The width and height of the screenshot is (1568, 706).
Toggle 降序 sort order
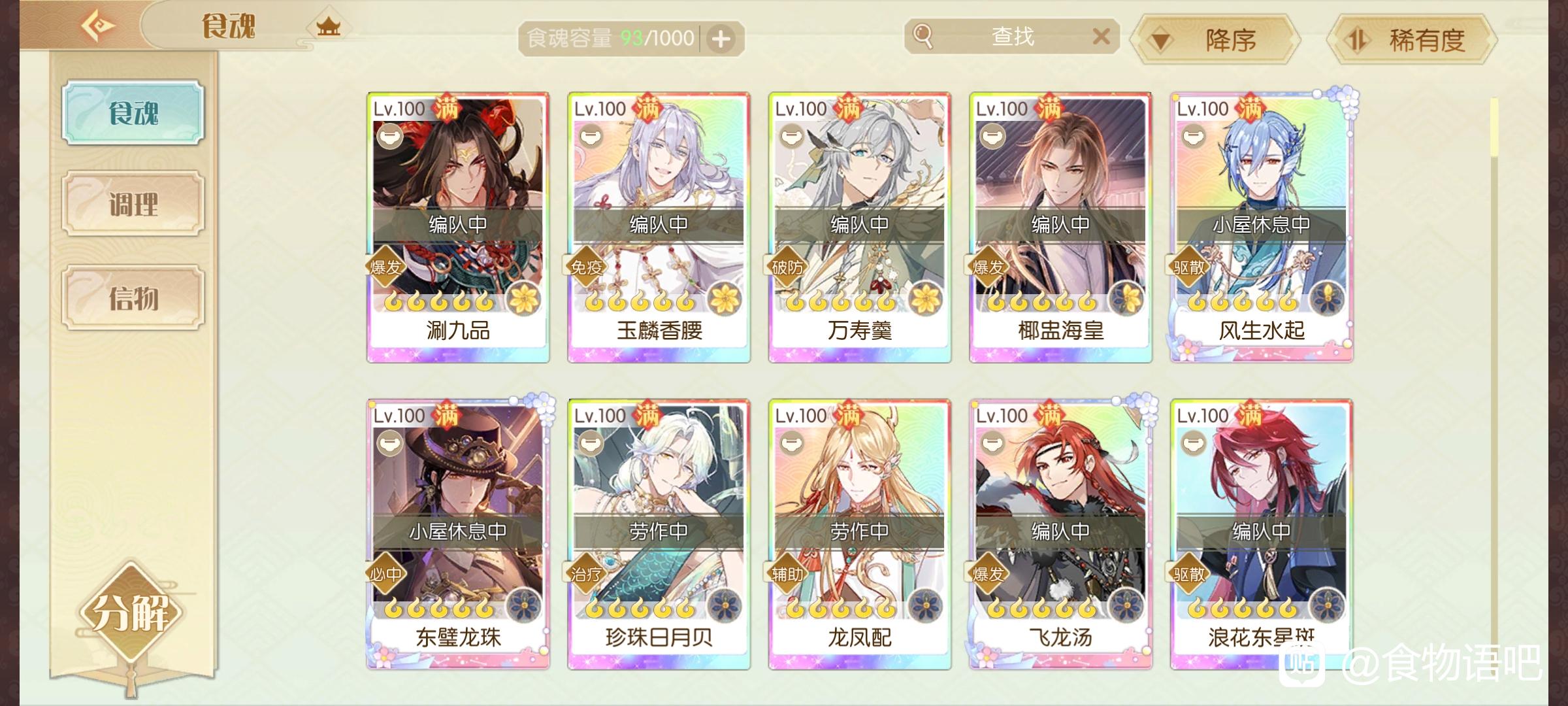[x=1215, y=40]
